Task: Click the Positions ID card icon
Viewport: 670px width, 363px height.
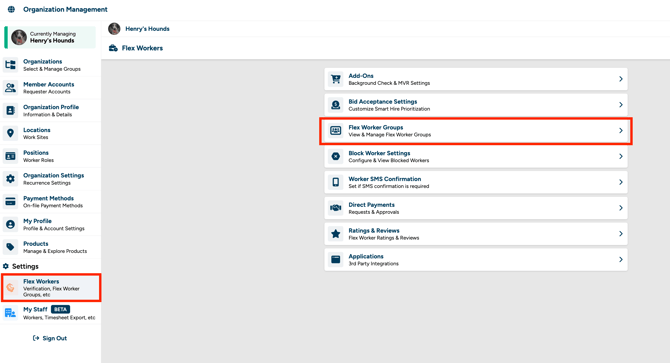Action: [10, 156]
